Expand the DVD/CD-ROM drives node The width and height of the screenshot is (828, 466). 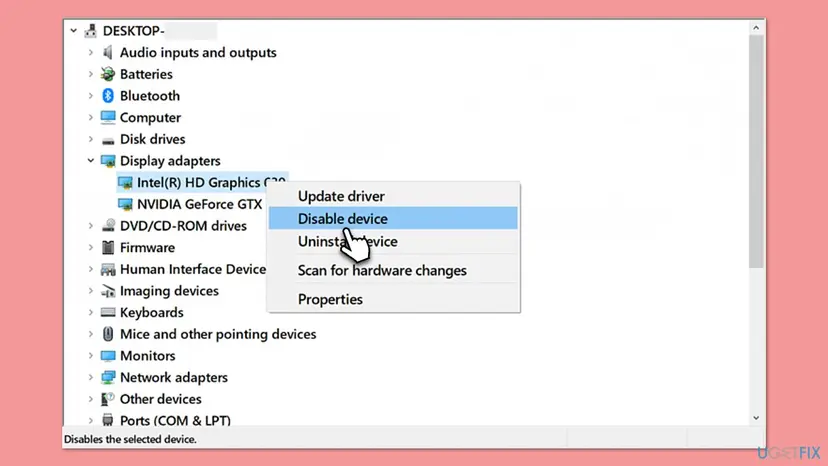(91, 226)
